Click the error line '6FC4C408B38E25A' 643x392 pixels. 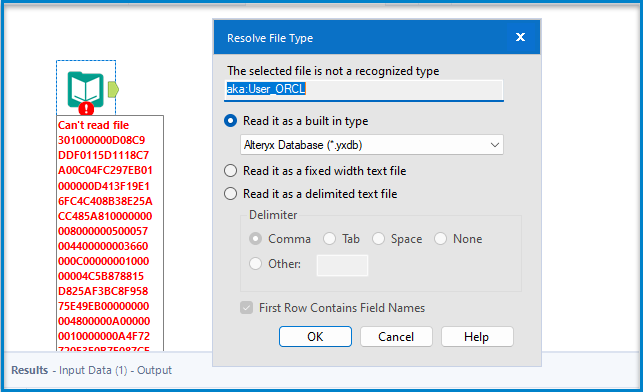(x=105, y=201)
